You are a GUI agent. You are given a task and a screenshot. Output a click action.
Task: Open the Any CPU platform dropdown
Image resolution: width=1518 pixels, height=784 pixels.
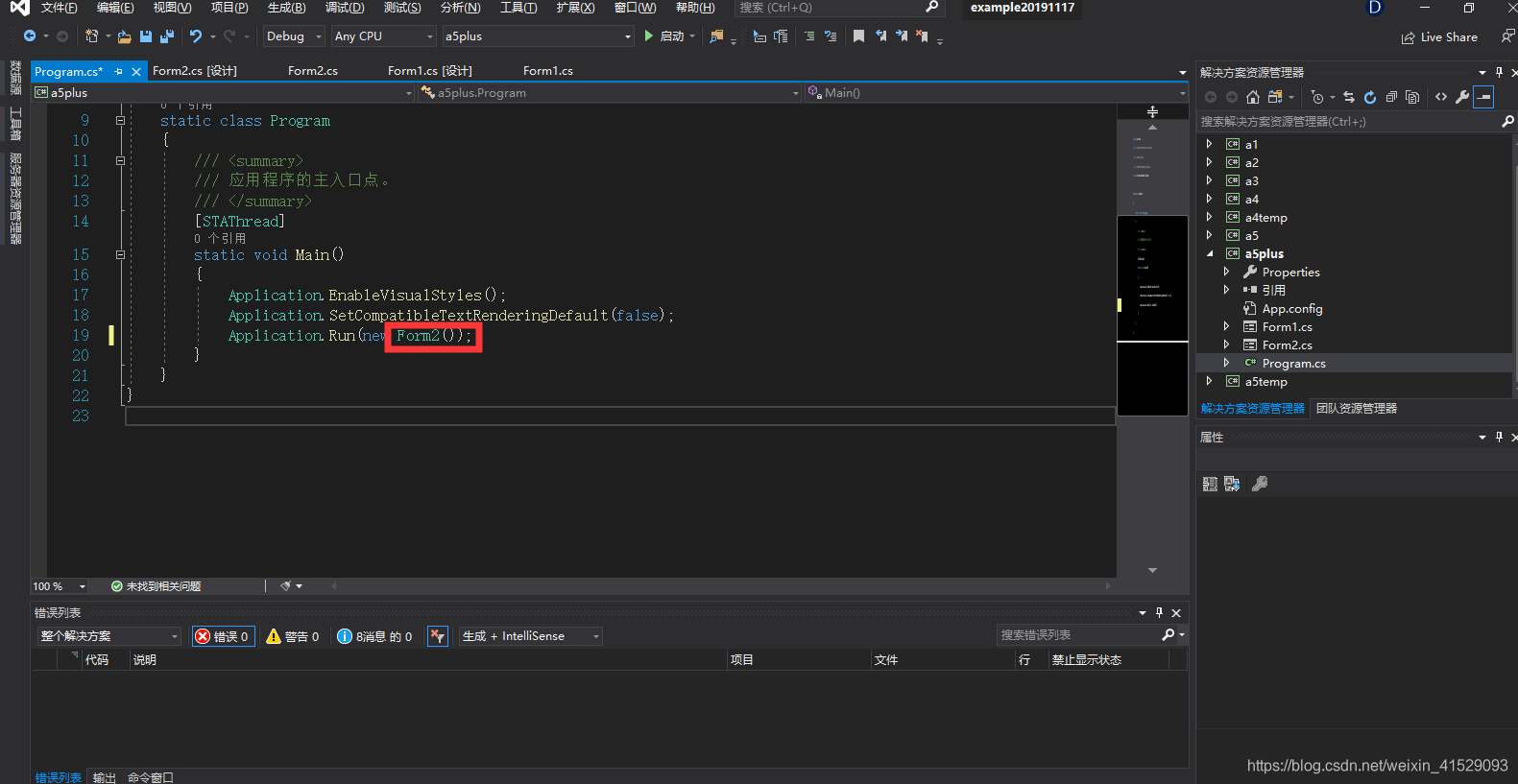coord(384,36)
